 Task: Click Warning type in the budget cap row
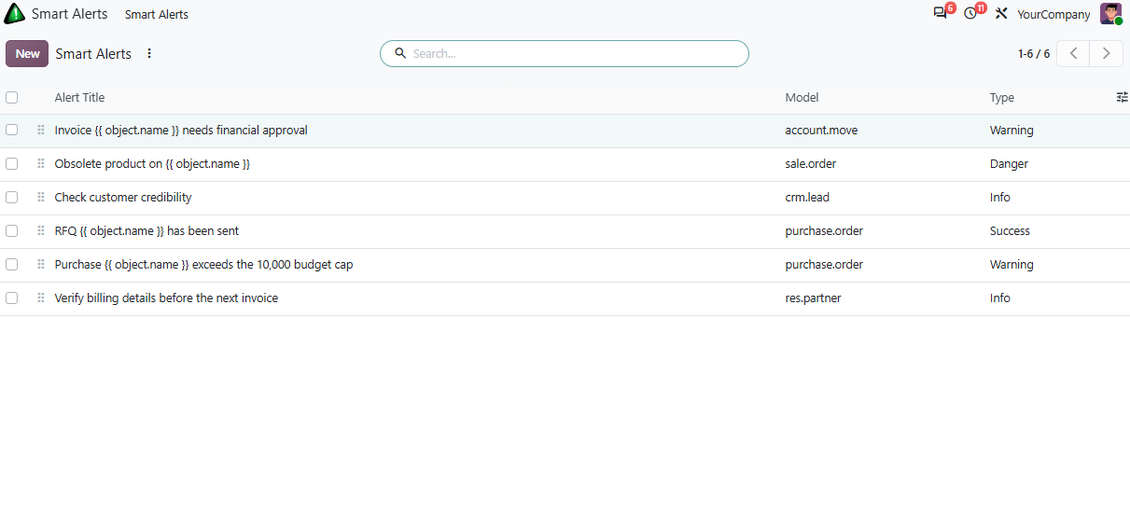pyautogui.click(x=1012, y=264)
